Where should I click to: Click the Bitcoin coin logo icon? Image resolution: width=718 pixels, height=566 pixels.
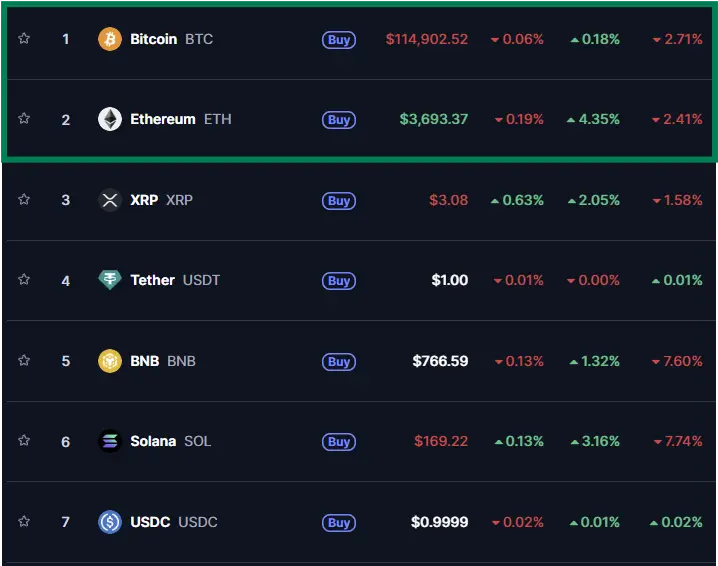110,39
